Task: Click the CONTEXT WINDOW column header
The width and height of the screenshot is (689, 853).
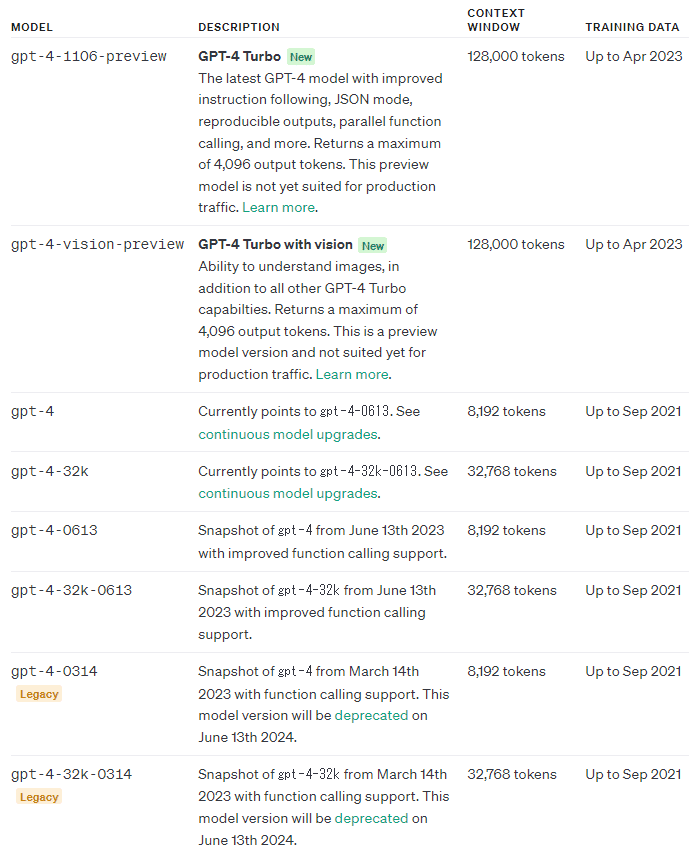Action: click(x=495, y=20)
